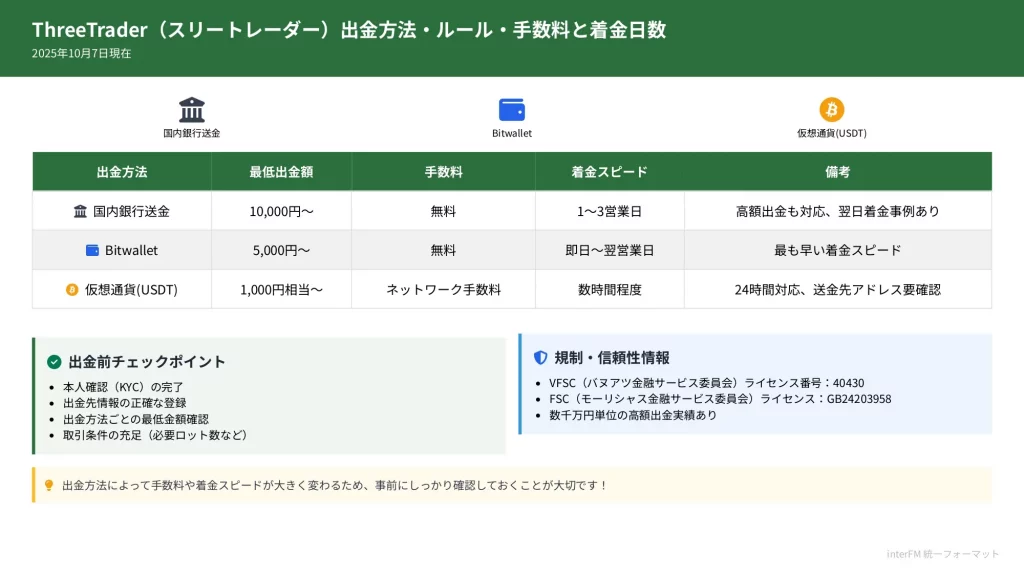Click the InterFM 統一フォーマット footer text
Image resolution: width=1024 pixels, height=576 pixels.
(x=942, y=554)
